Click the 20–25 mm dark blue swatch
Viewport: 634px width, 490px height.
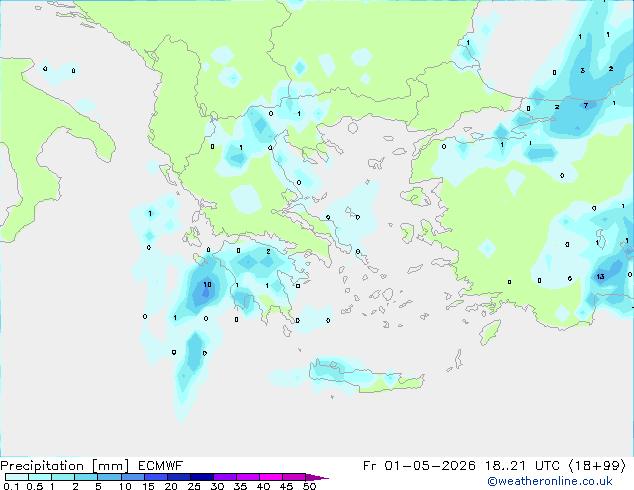[178, 477]
